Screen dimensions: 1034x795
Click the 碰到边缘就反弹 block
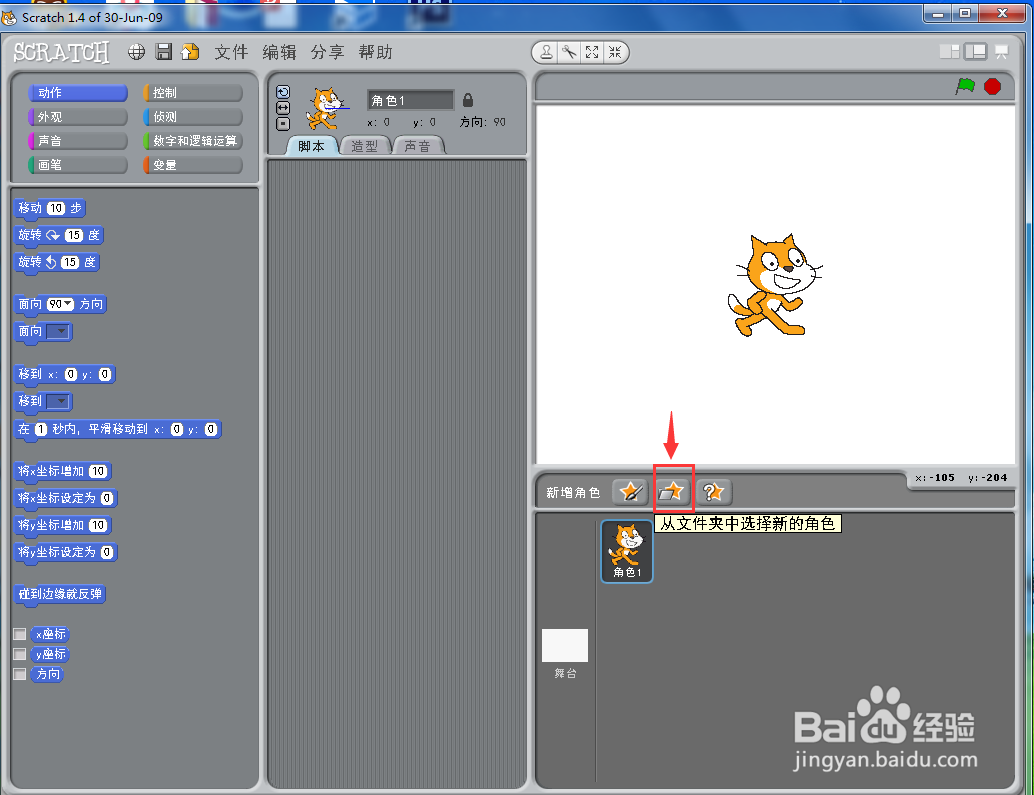coord(60,594)
